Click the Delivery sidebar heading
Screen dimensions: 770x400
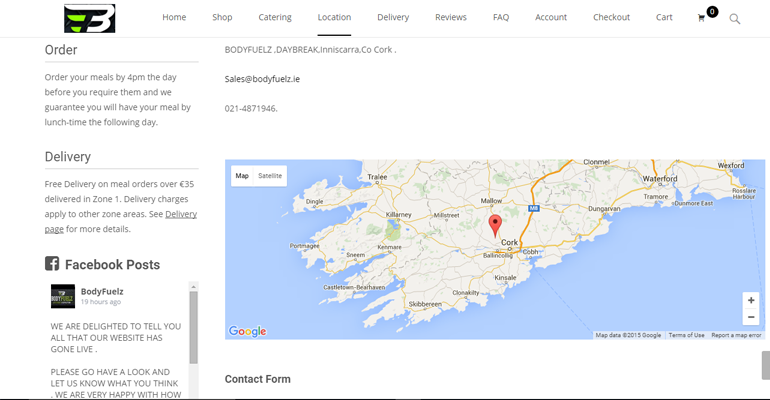tap(68, 157)
